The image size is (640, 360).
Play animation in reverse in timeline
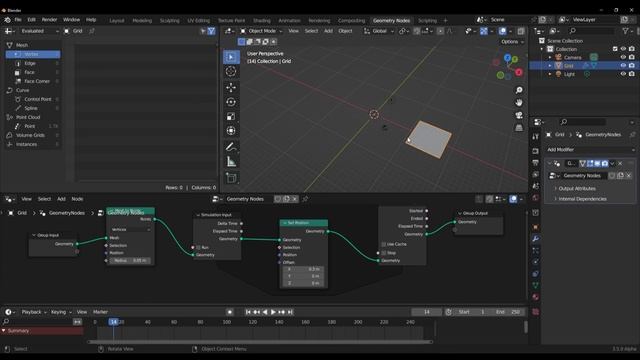click(x=265, y=312)
